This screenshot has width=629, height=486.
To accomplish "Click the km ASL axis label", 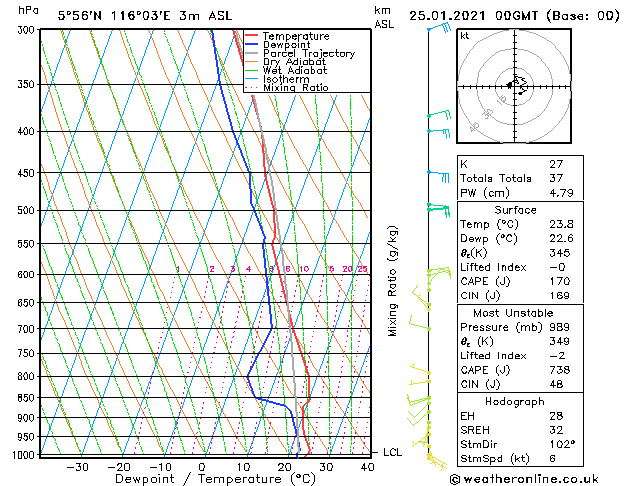I will point(384,17).
